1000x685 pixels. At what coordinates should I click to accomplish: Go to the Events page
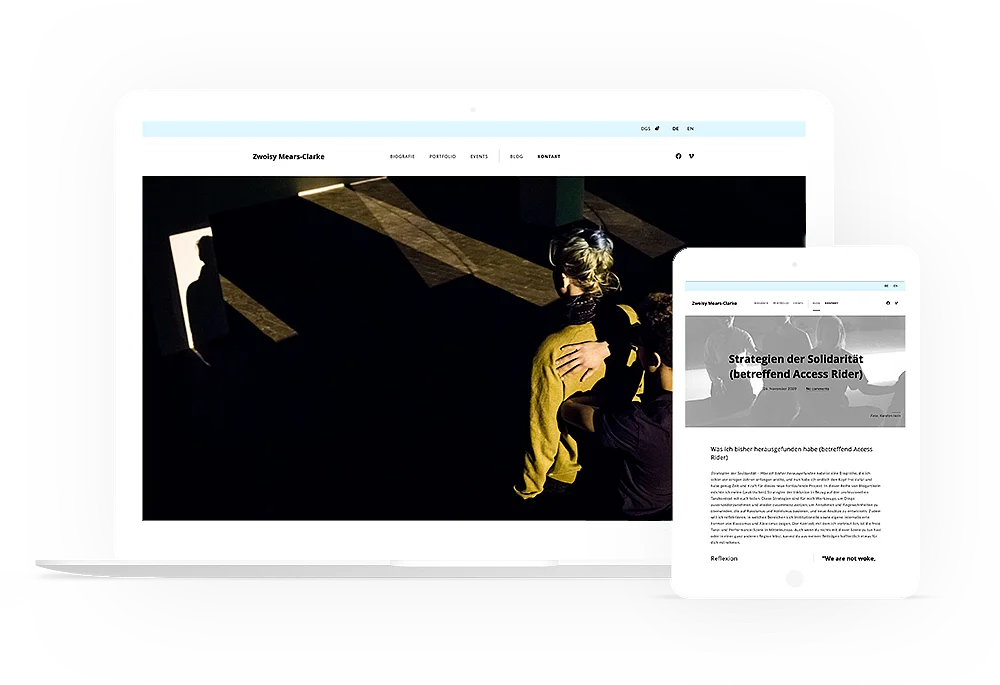479,157
